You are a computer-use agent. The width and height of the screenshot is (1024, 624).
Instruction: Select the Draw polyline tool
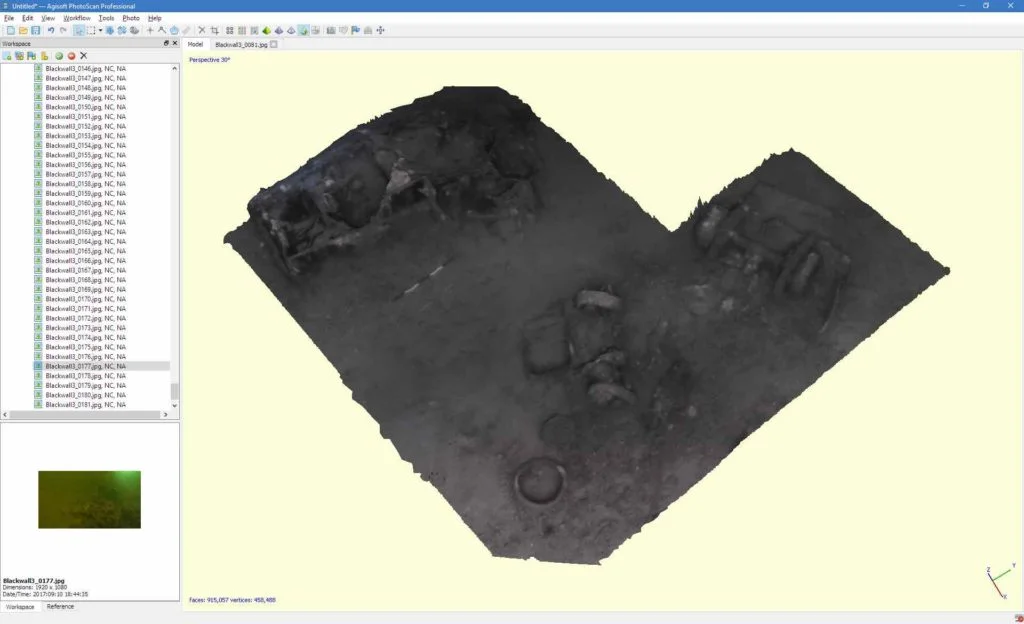162,30
